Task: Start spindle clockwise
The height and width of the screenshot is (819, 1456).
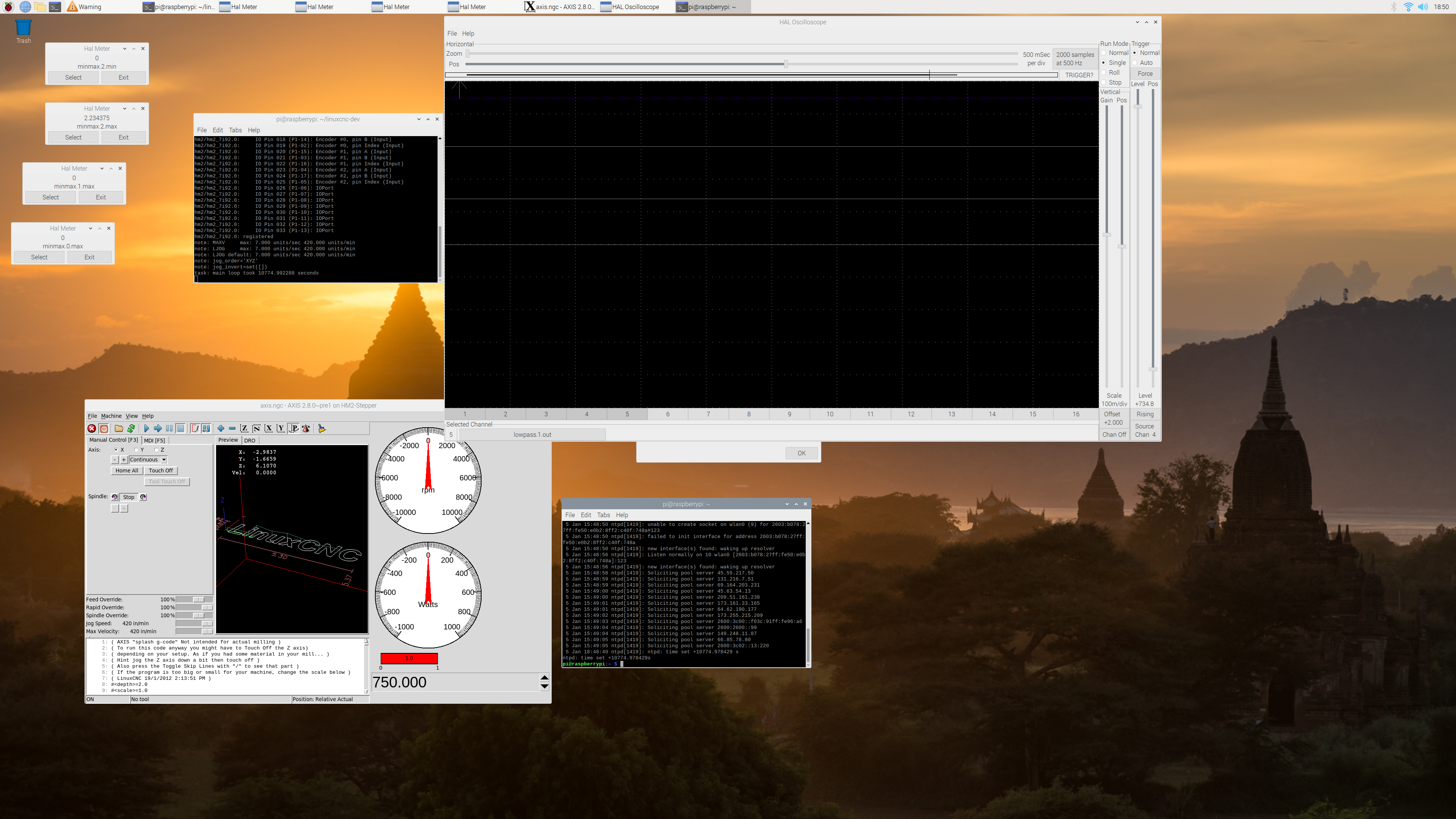Action: [x=143, y=497]
